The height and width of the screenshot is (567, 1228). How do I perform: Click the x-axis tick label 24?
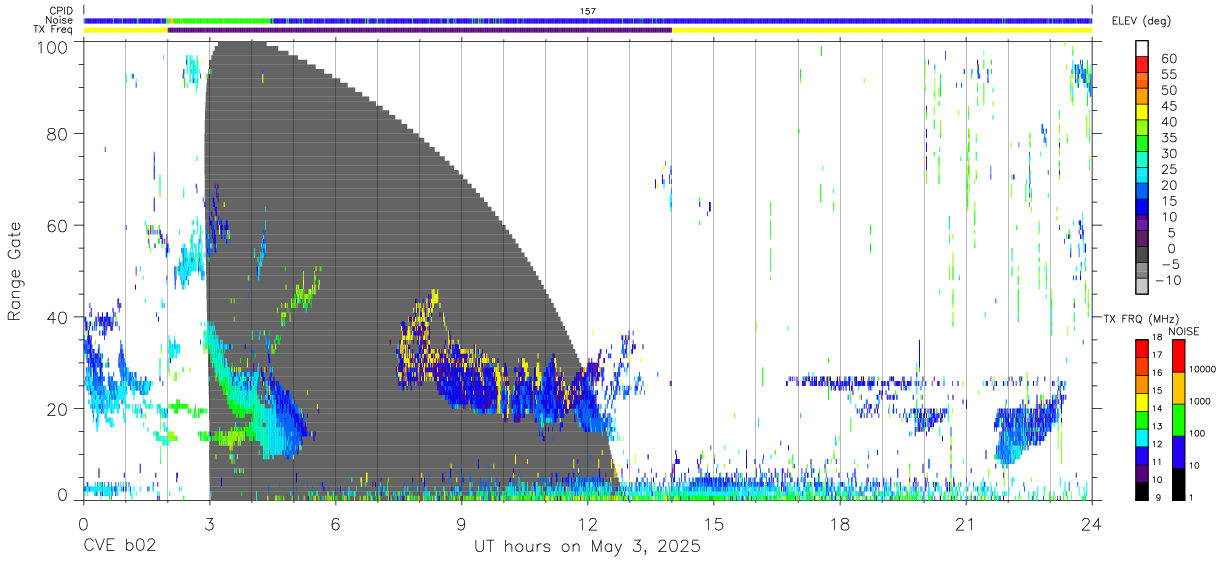point(1092,524)
